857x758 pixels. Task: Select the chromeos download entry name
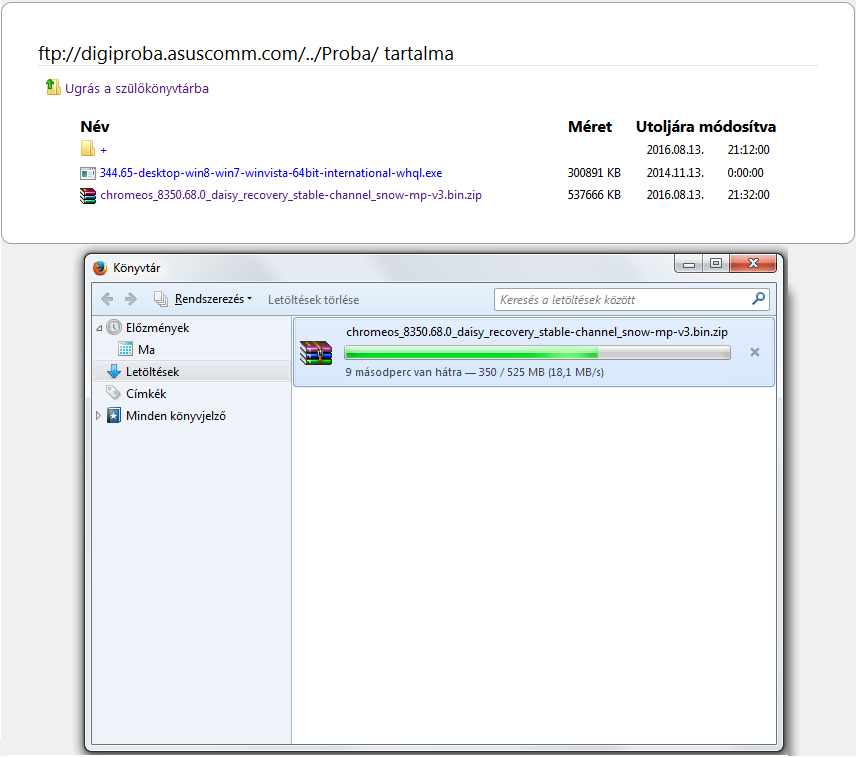tap(537, 332)
